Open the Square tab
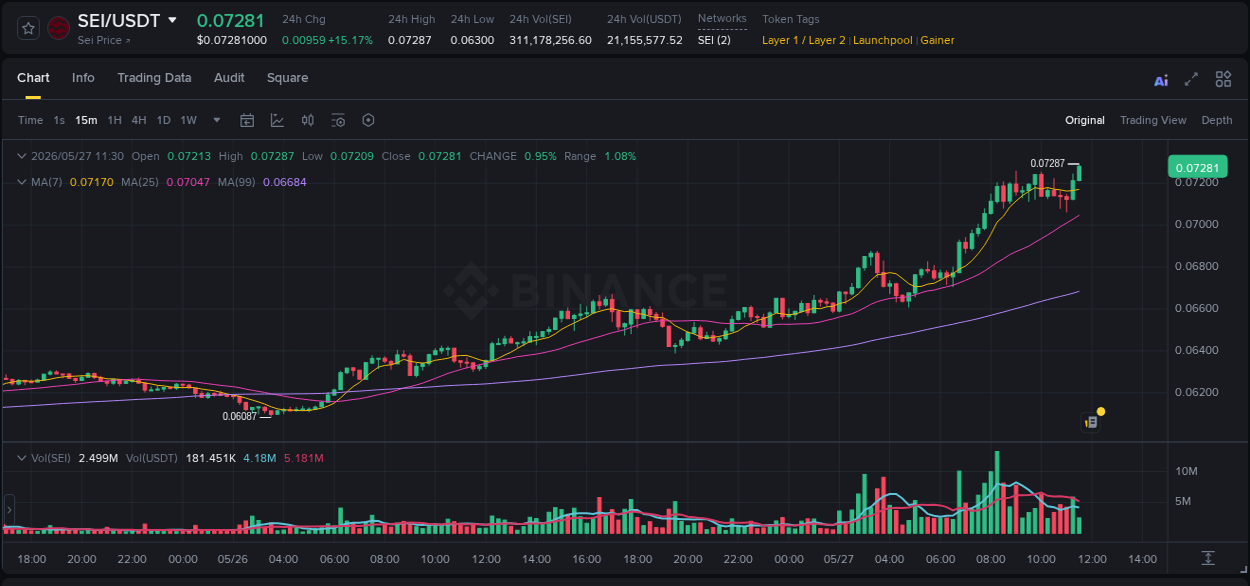Image resolution: width=1250 pixels, height=586 pixels. click(x=287, y=78)
